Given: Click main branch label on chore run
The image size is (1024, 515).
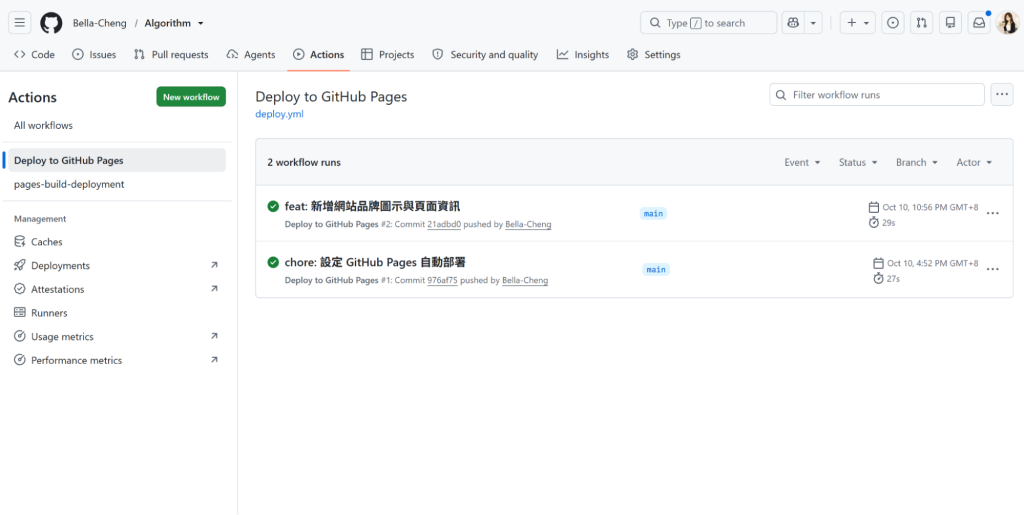Looking at the screenshot, I should [656, 270].
